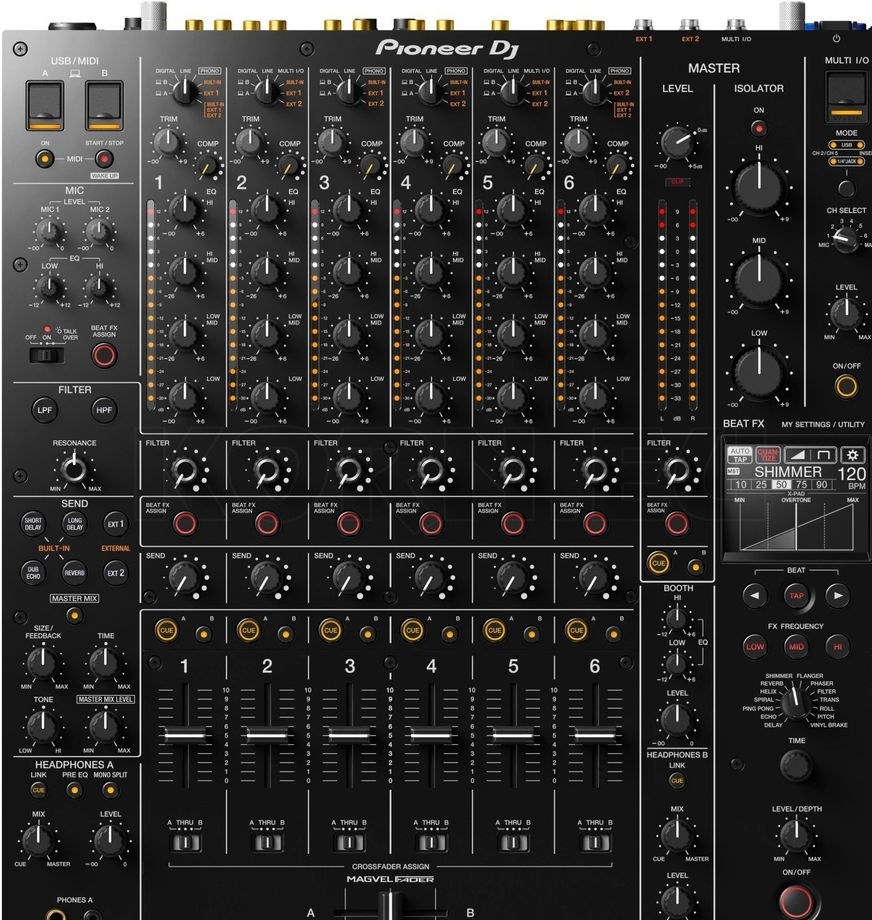Flip the MIC OFF/ON/TALK OVER switch
The image size is (872, 920).
point(46,355)
